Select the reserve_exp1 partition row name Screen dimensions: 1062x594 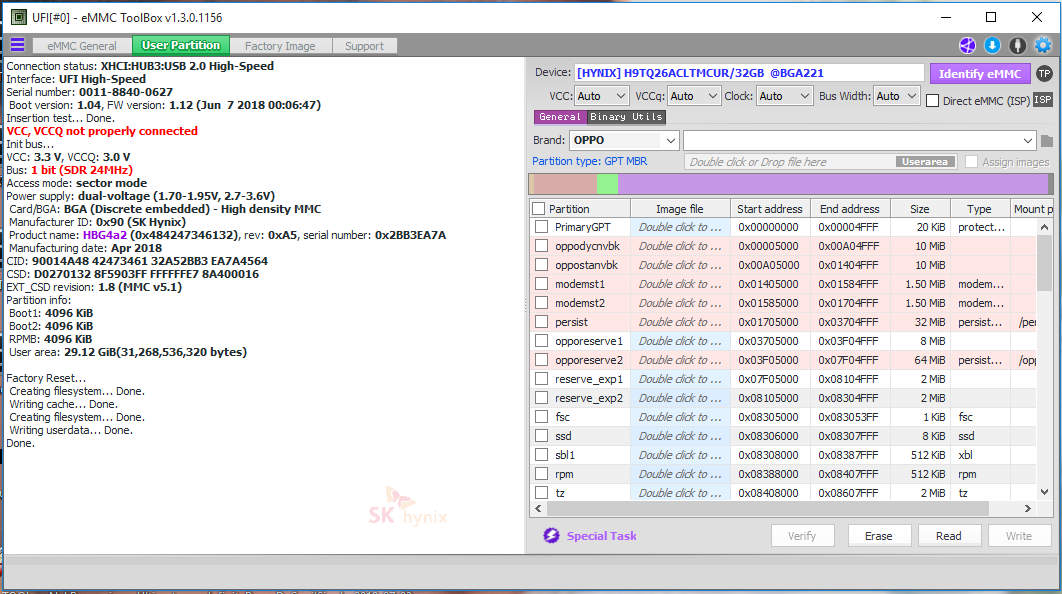589,379
